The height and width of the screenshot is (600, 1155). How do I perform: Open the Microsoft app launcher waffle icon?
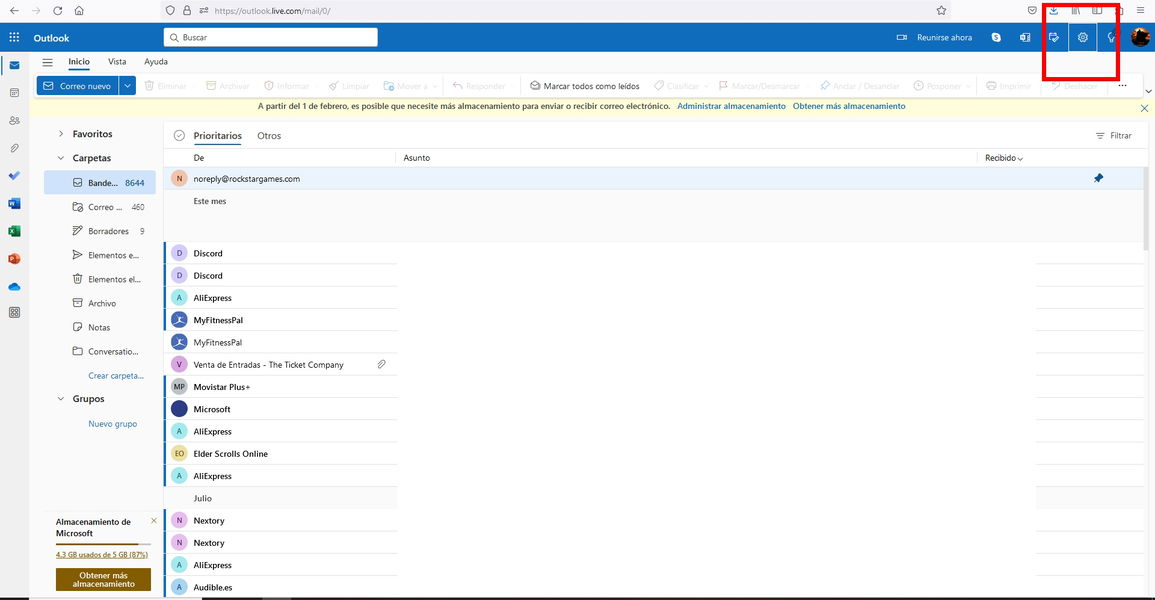pos(14,37)
